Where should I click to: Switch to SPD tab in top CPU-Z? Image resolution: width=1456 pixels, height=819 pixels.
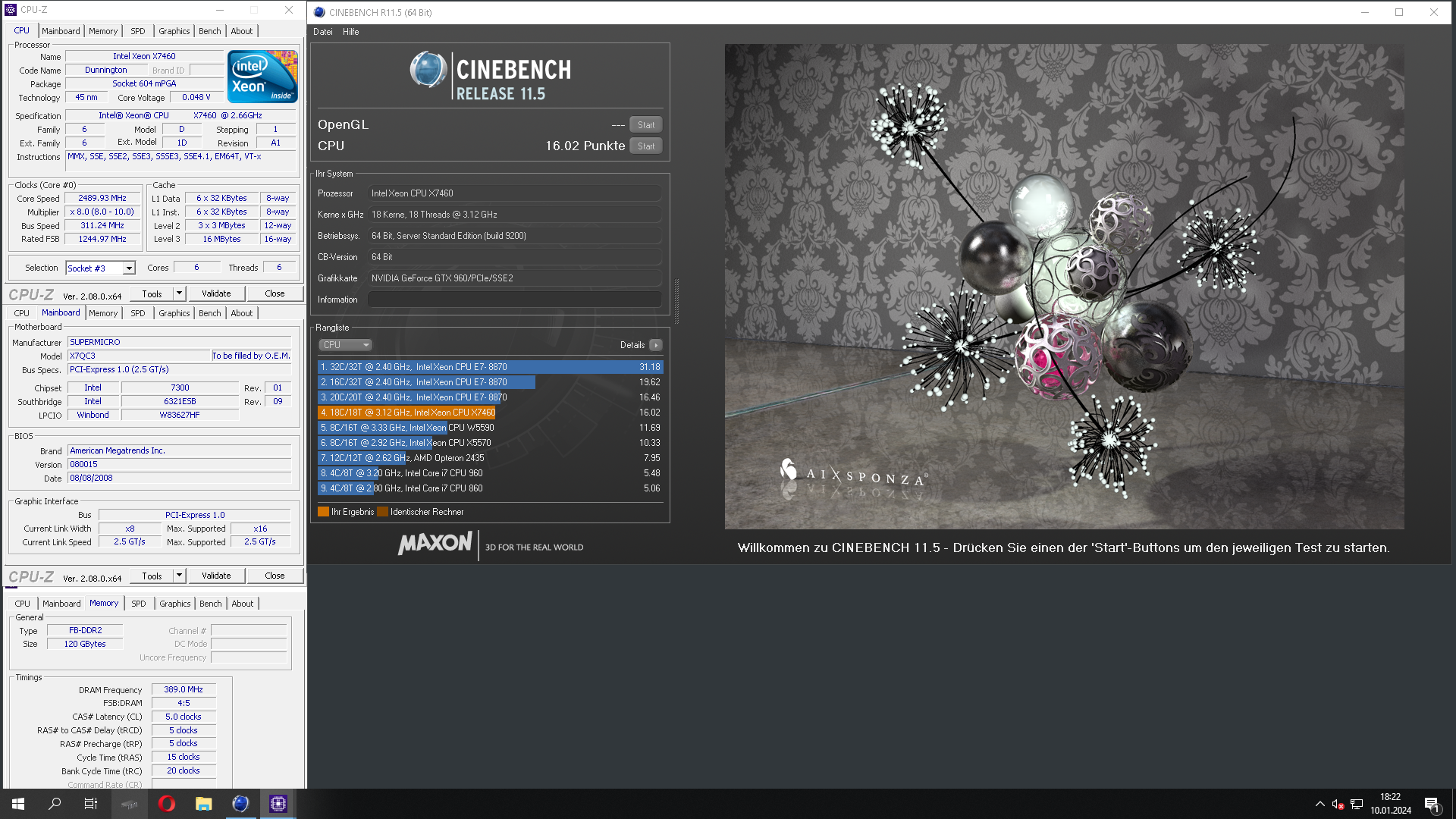[137, 31]
